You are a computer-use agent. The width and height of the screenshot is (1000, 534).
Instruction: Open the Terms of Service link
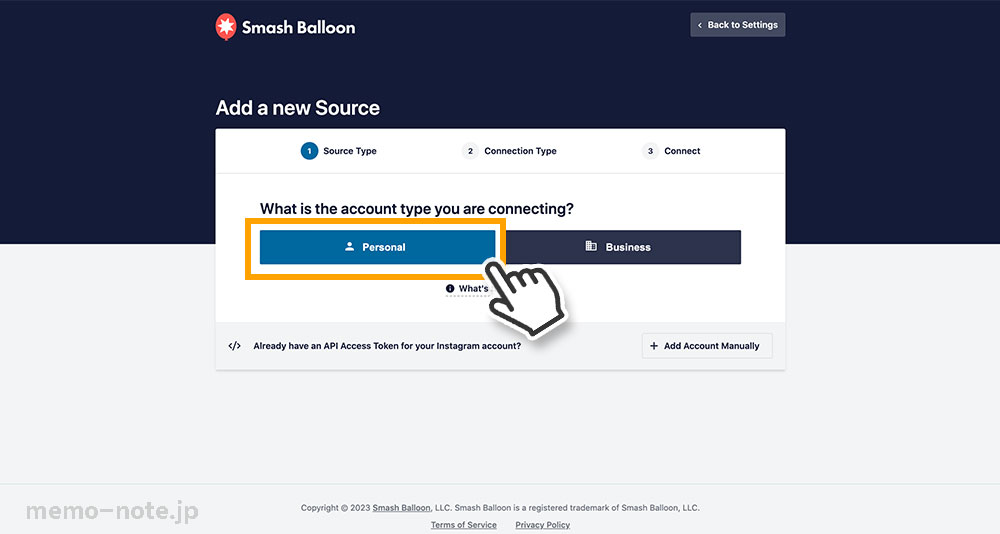[464, 525]
